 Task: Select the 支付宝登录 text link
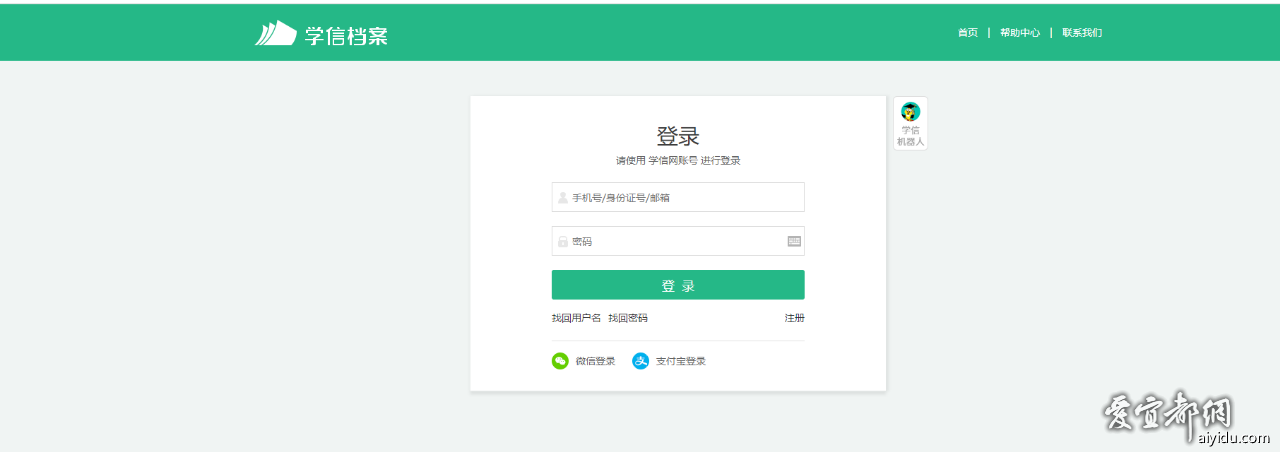pyautogui.click(x=680, y=361)
